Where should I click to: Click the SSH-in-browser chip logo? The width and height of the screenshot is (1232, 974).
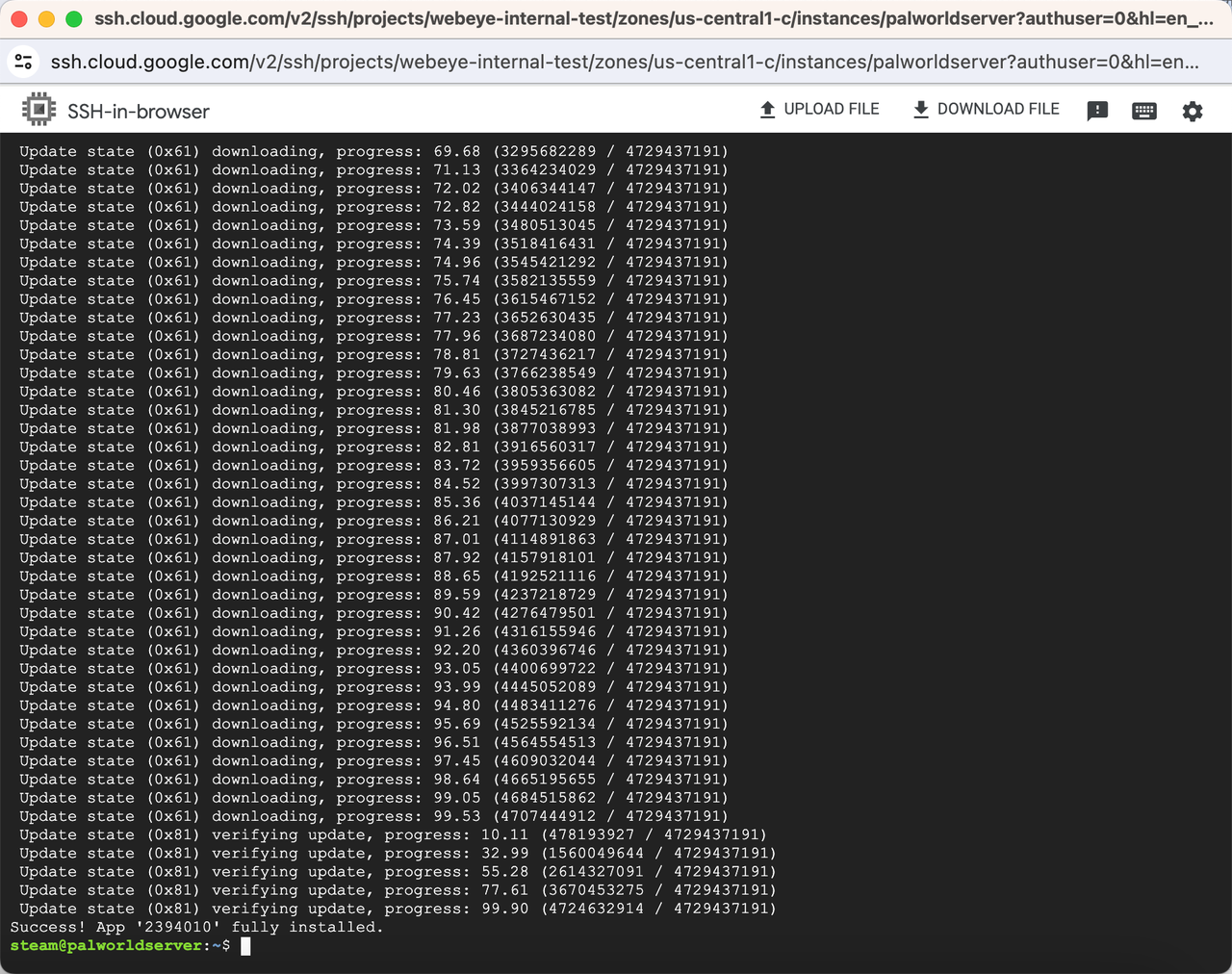[38, 111]
